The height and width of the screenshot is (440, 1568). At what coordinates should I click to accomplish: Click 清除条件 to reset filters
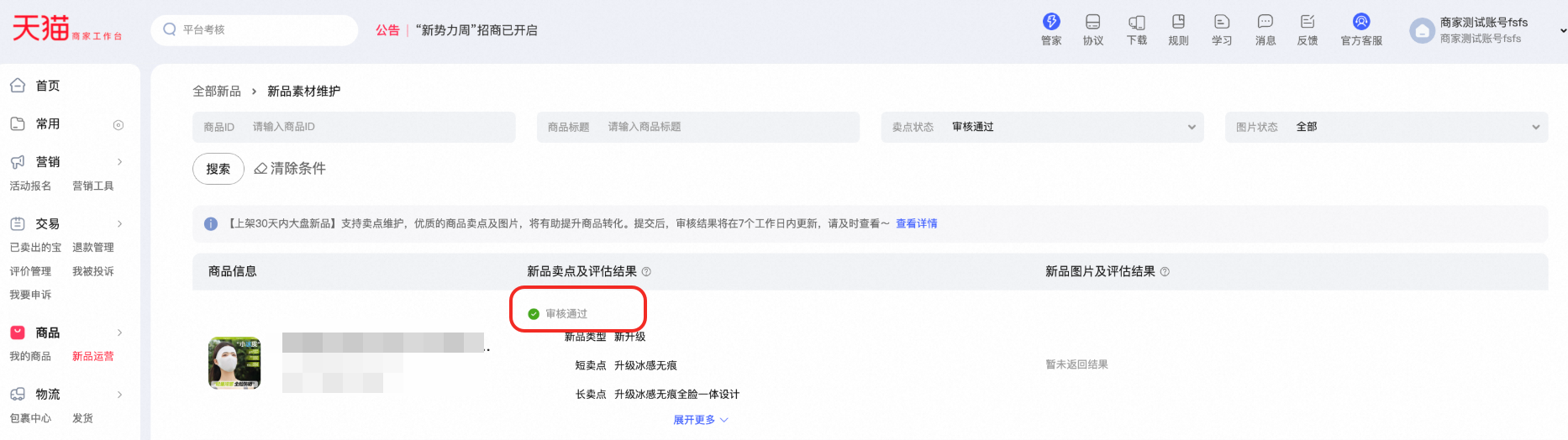pyautogui.click(x=297, y=169)
